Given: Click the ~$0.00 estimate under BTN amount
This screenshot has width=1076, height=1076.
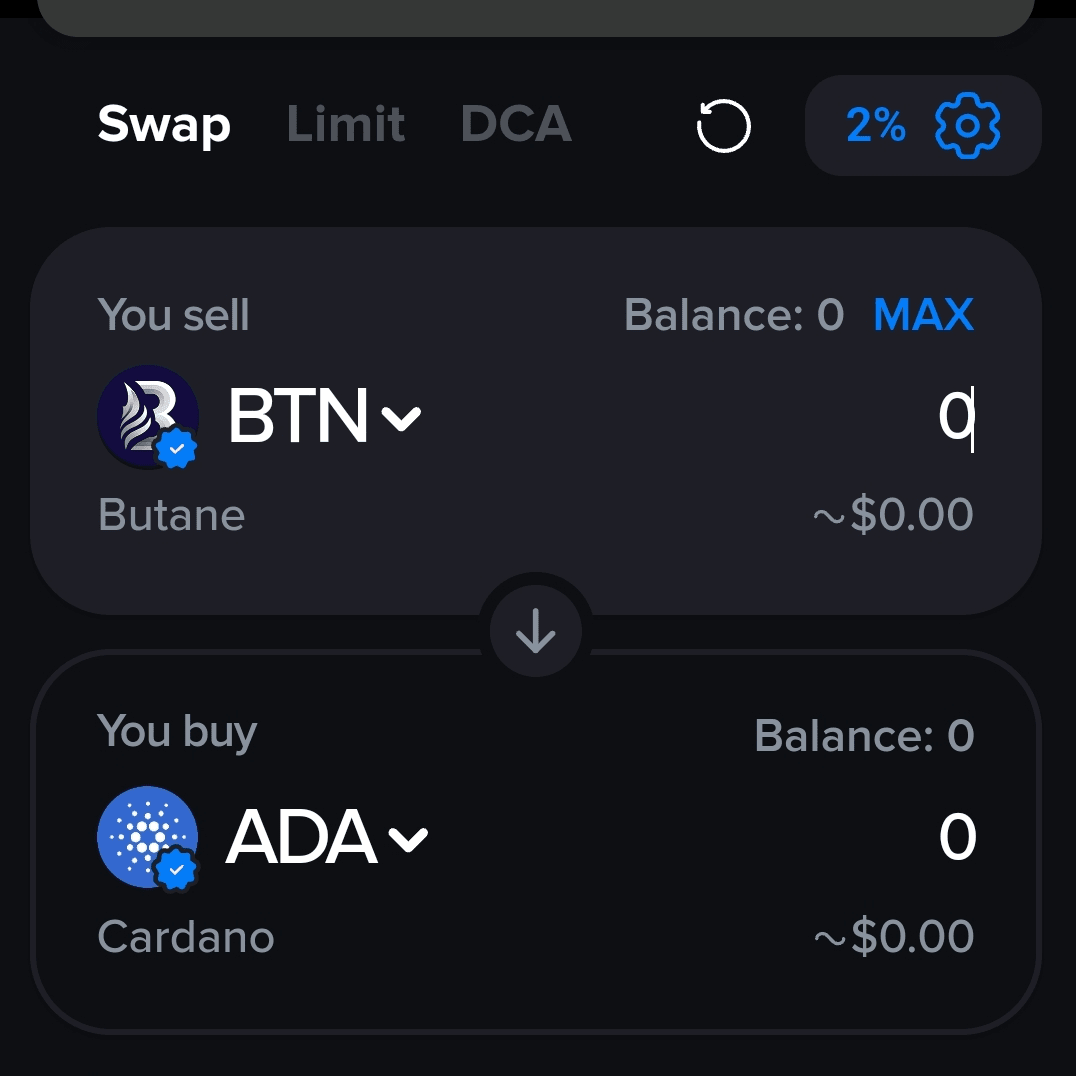Looking at the screenshot, I should point(893,514).
